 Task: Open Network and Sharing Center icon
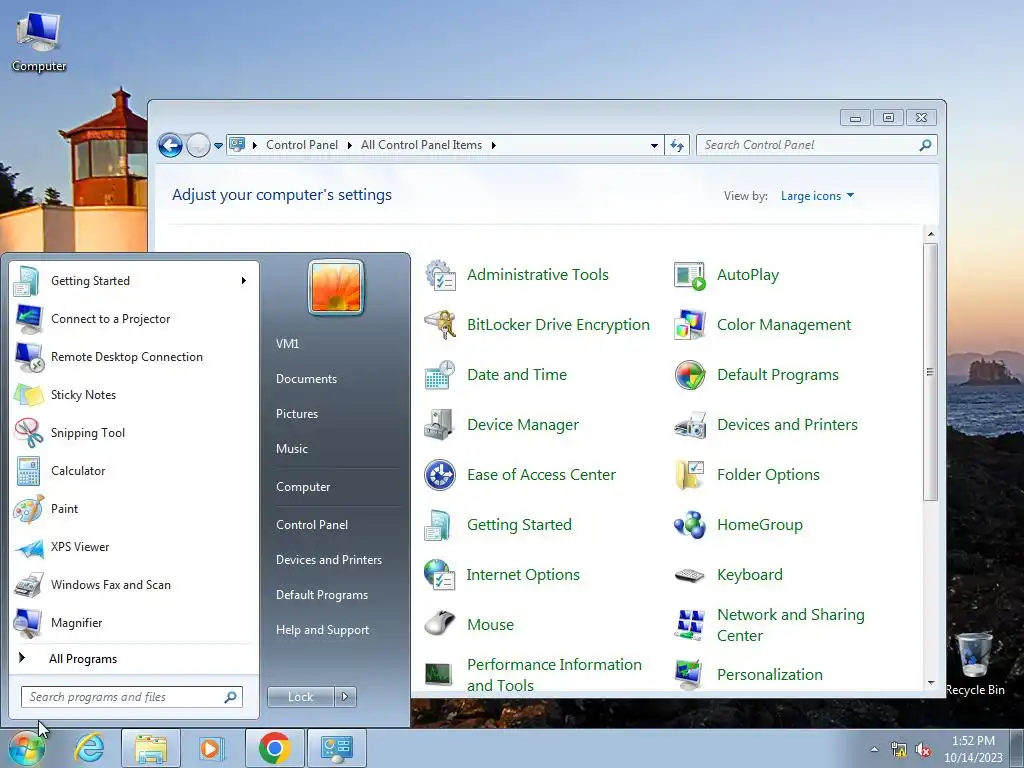[690, 625]
